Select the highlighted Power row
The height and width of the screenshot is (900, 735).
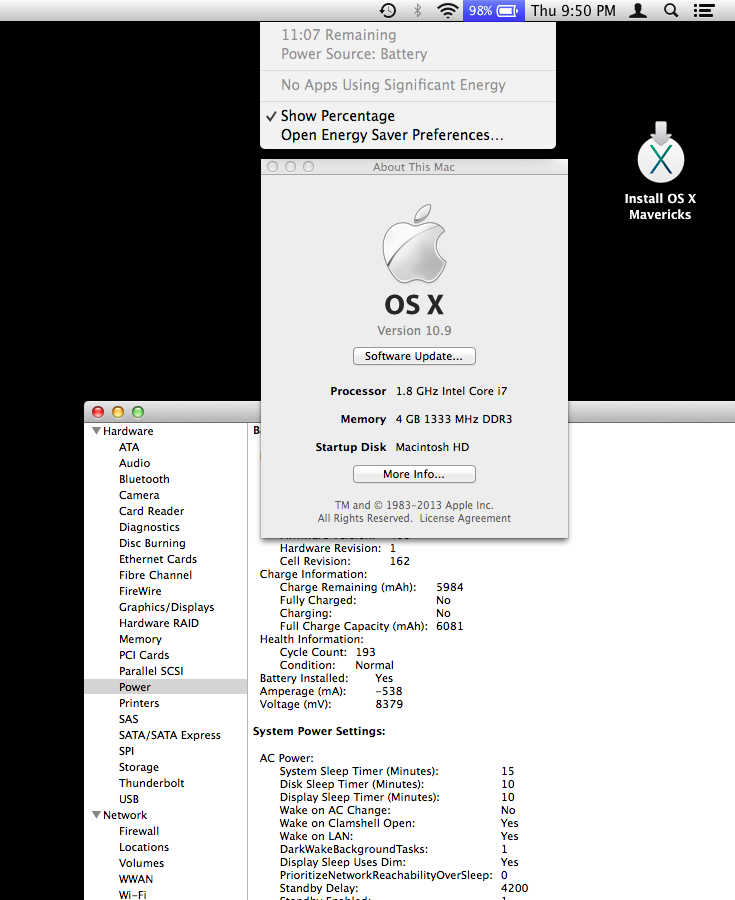(165, 687)
